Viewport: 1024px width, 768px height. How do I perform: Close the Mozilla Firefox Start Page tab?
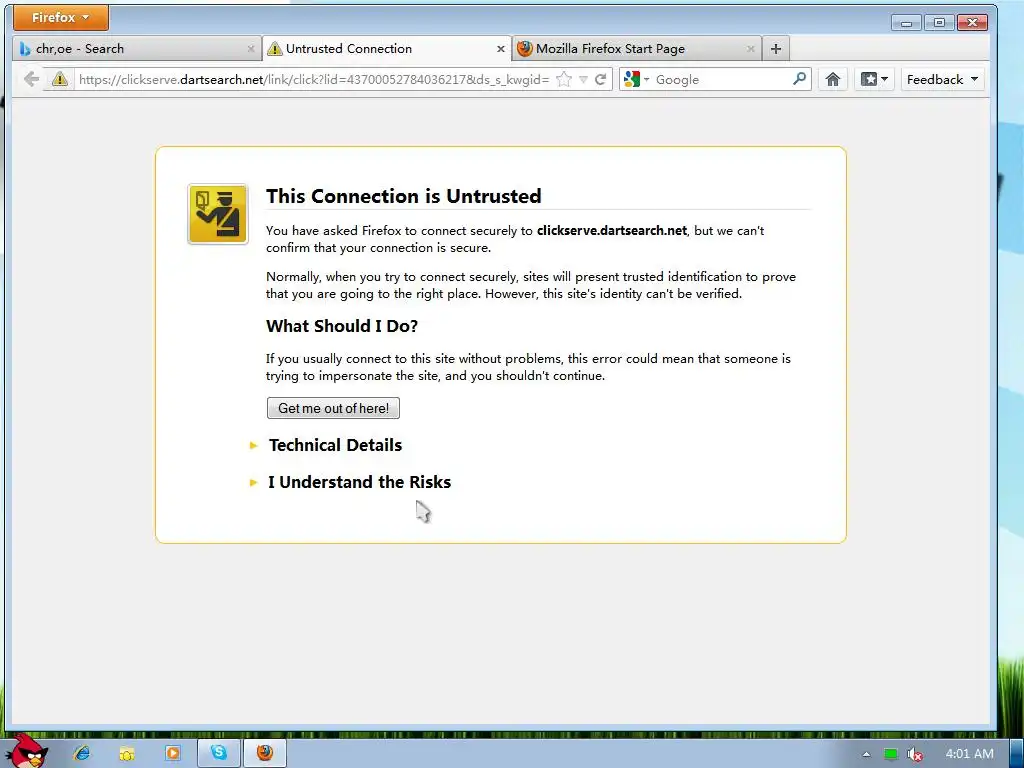click(x=751, y=49)
